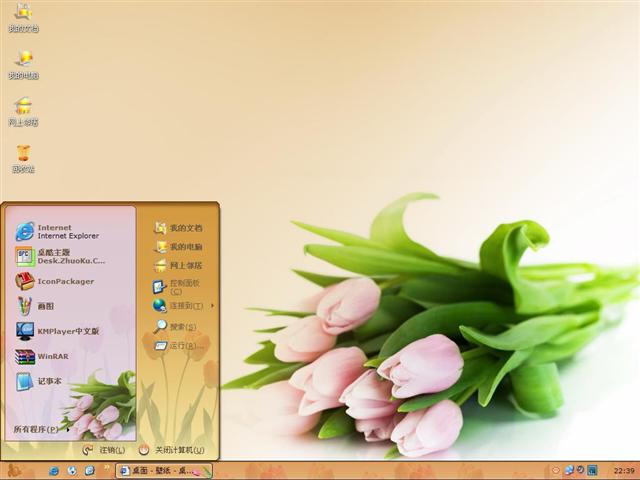This screenshot has width=640, height=480.
Task: Click the second quick launch icon beside Internet Explorer
Action: point(72,471)
